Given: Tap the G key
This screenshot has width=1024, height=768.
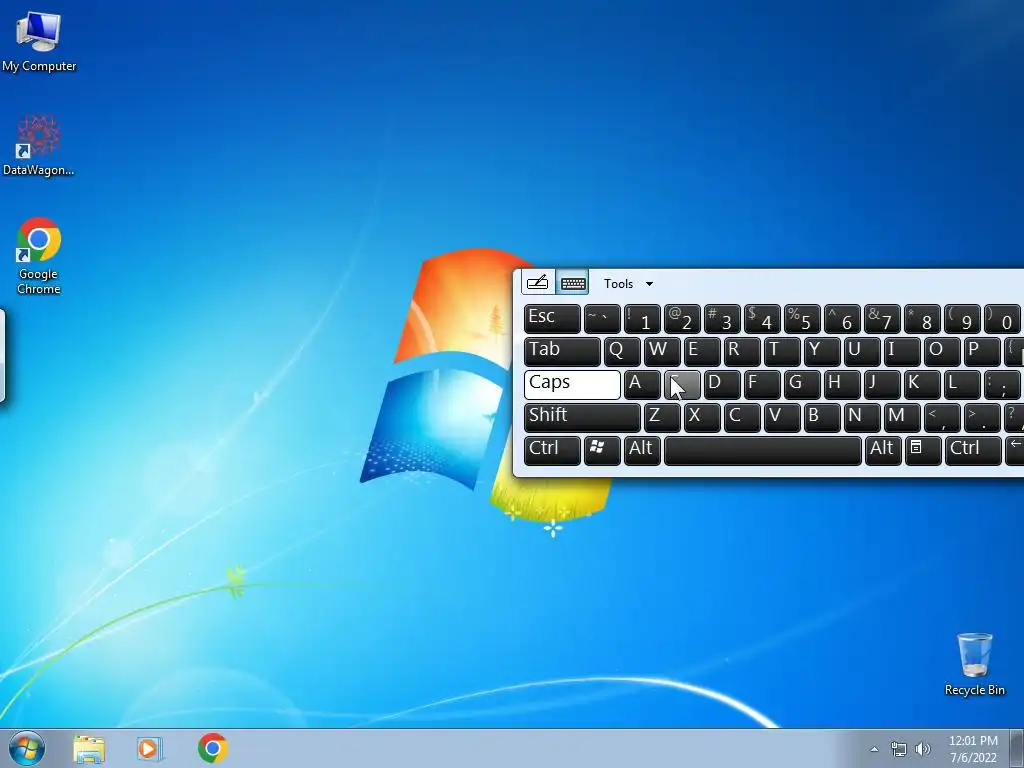Looking at the screenshot, I should [x=802, y=385].
